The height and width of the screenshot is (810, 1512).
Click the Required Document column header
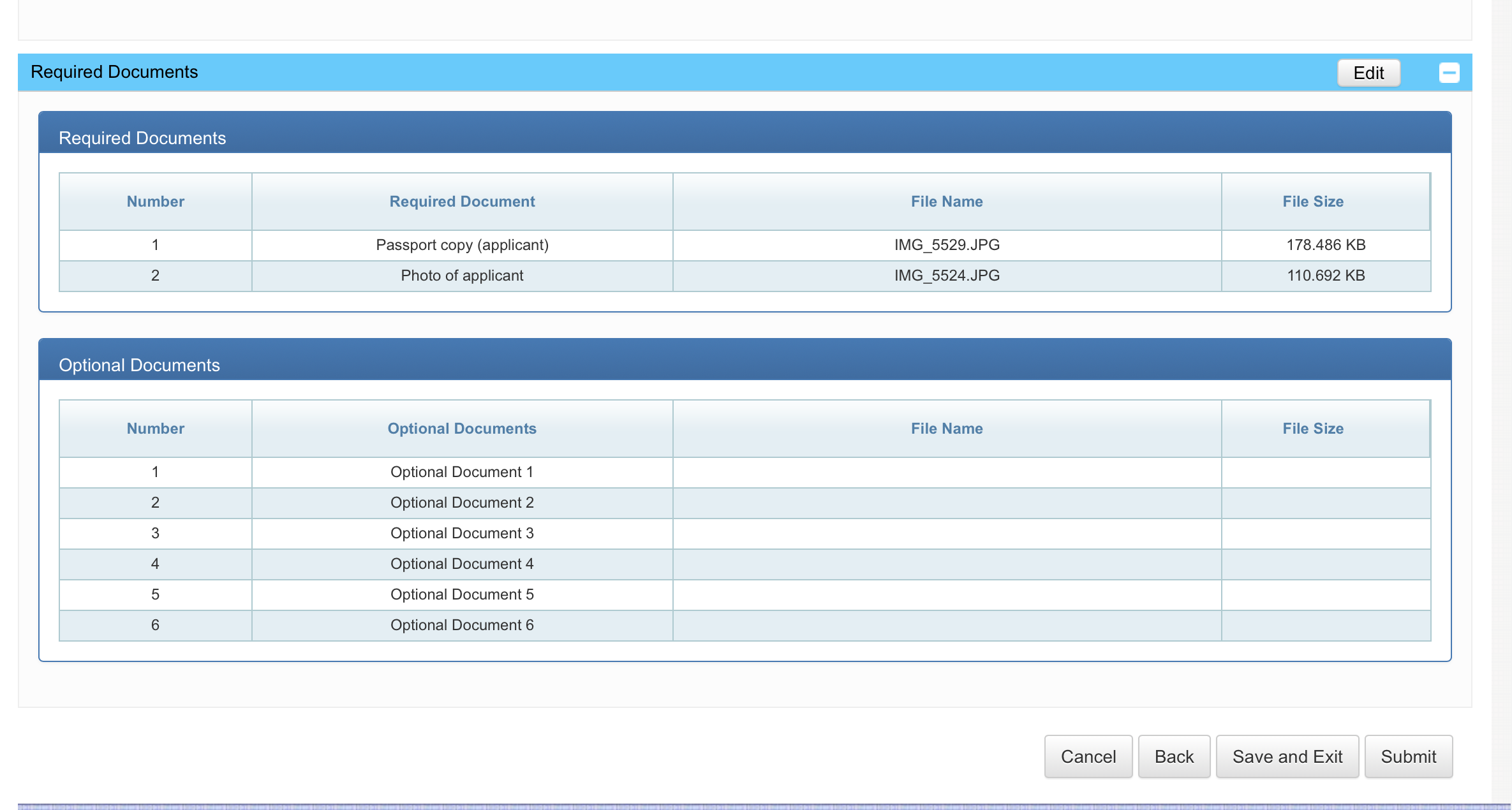(x=462, y=202)
